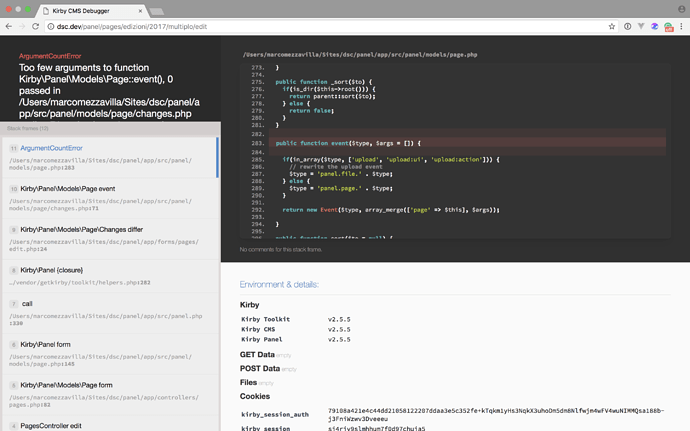Close the Kirby CMS Debugger tab

pyautogui.click(x=140, y=11)
